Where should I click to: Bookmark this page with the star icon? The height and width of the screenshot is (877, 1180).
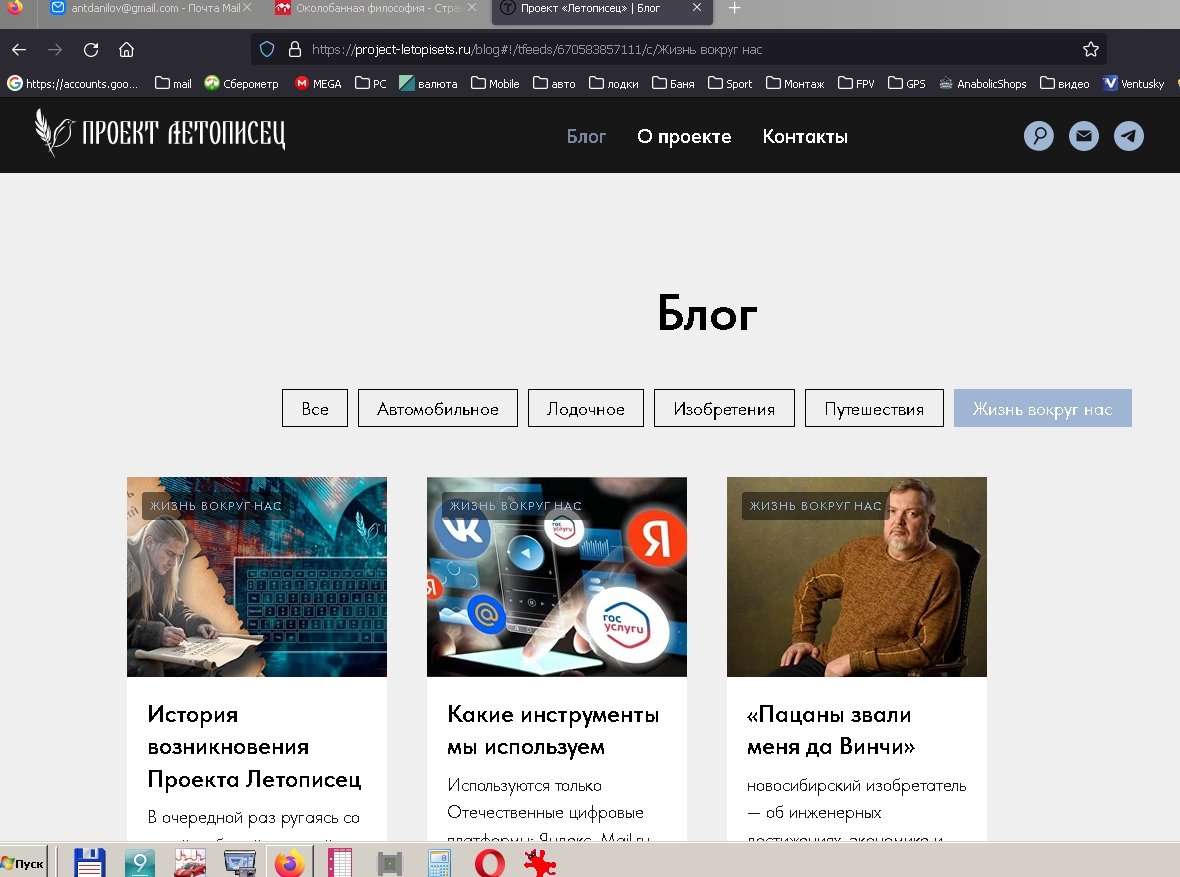coord(1090,49)
